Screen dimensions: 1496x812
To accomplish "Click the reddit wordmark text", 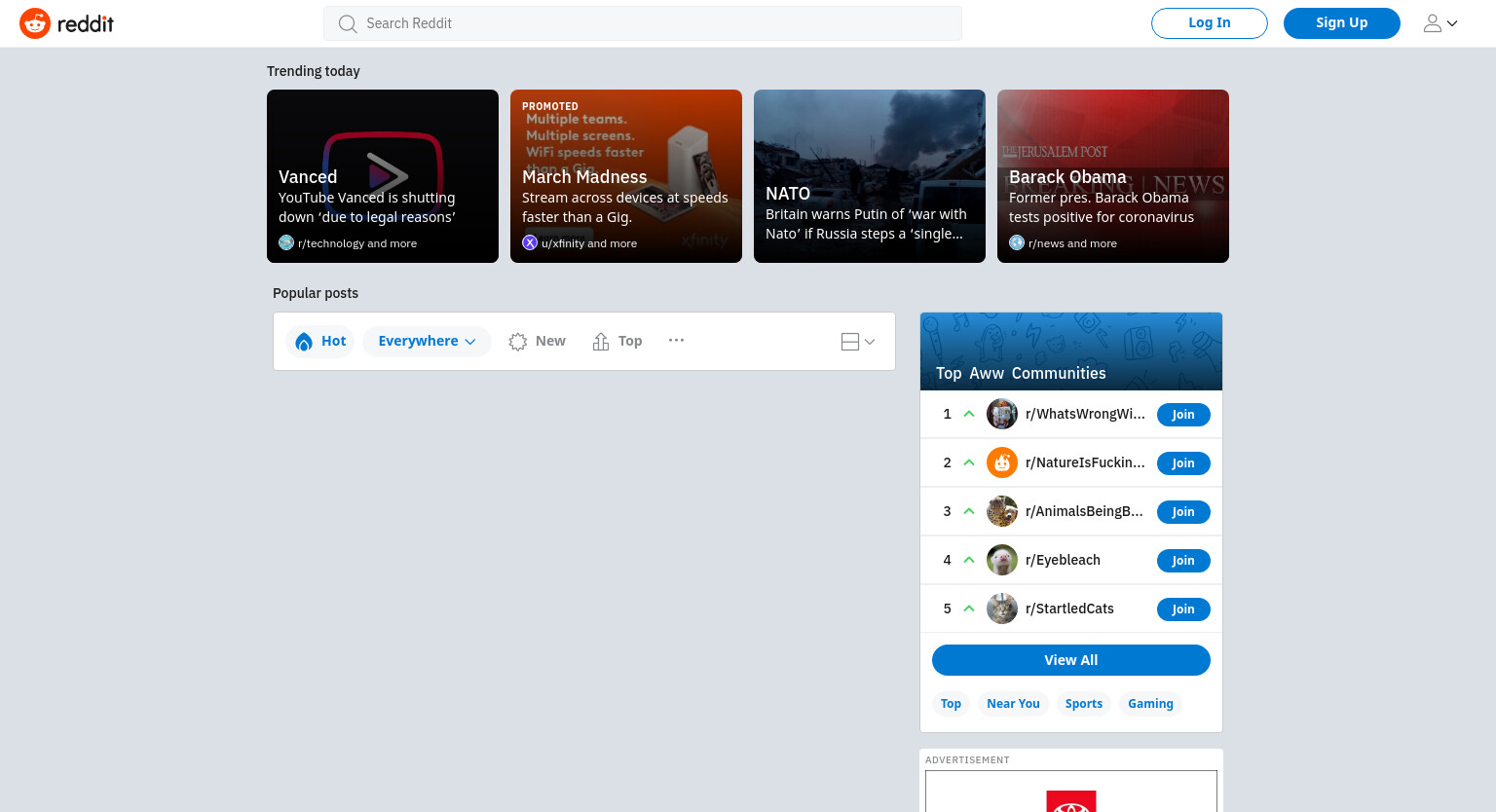I will [x=86, y=23].
